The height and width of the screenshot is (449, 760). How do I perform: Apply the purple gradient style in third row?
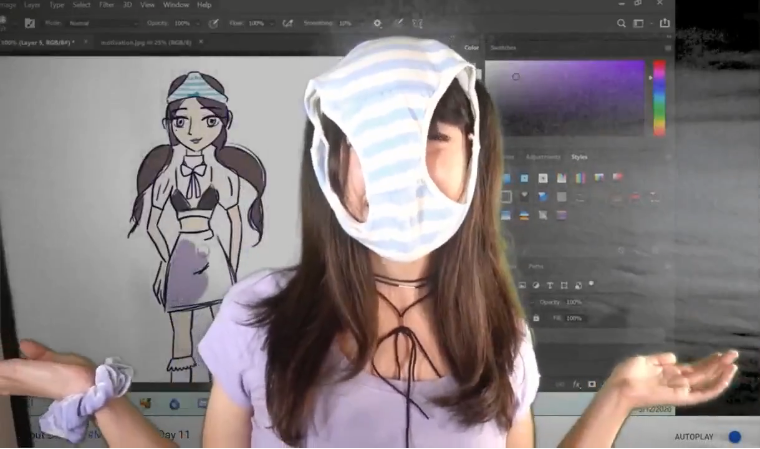pyautogui.click(x=561, y=215)
